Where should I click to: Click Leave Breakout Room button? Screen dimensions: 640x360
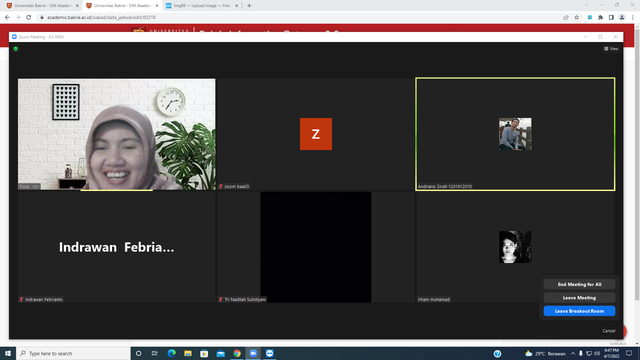point(579,311)
